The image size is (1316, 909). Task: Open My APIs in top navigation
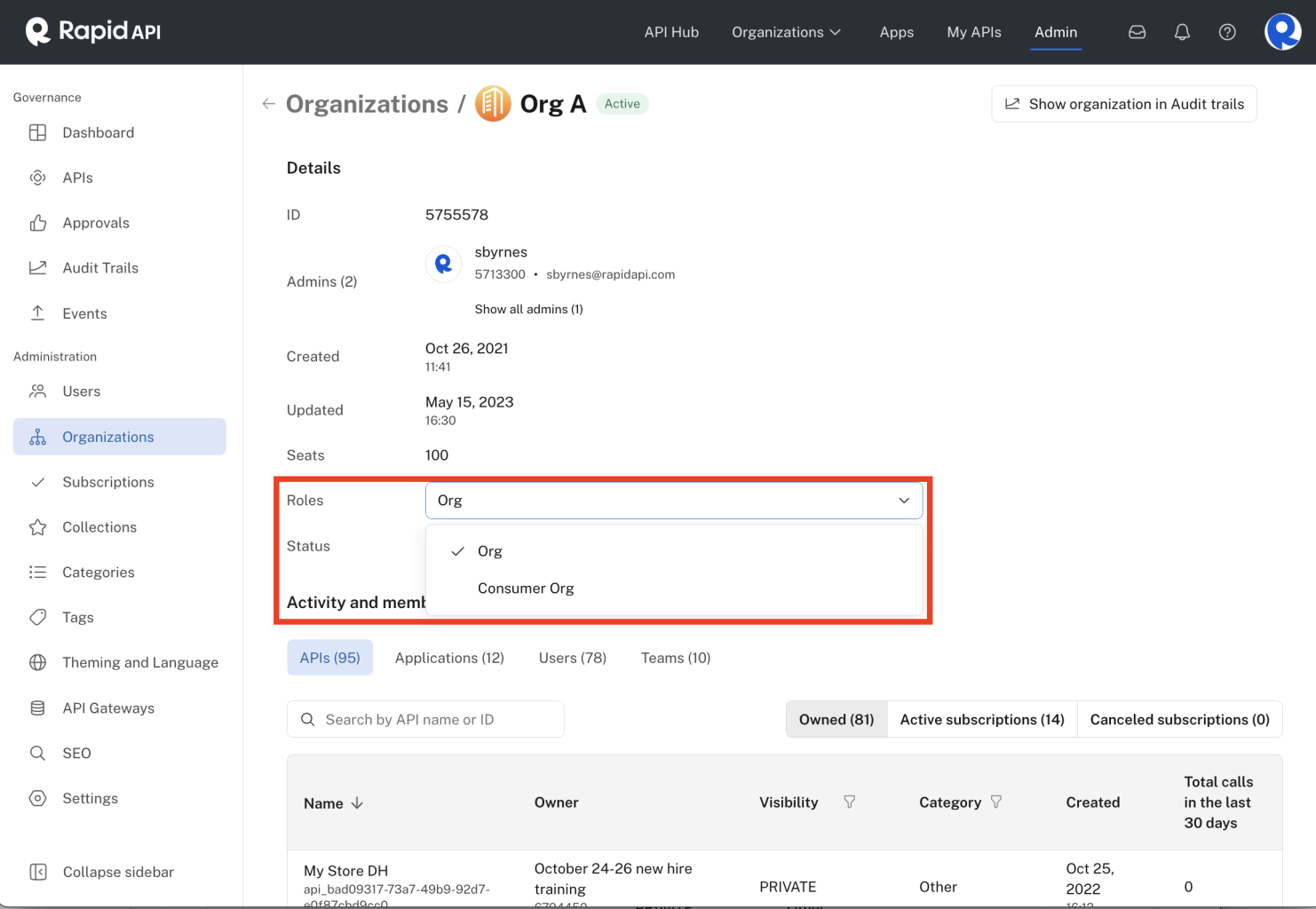click(x=974, y=32)
